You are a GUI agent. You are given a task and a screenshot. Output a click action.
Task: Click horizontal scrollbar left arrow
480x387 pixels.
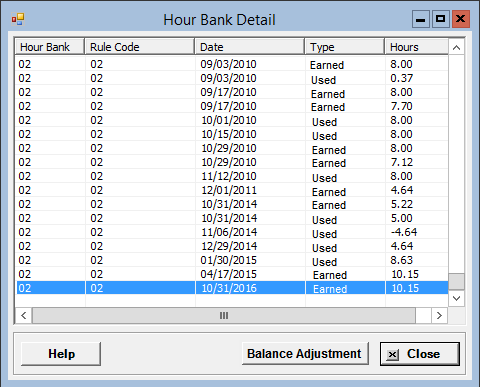24,315
